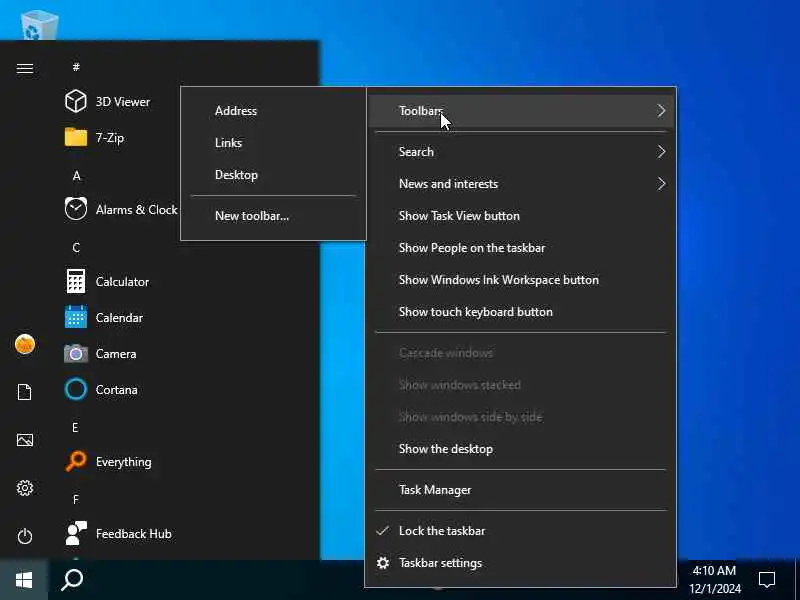Click the Cortana label text
Image resolution: width=800 pixels, height=600 pixels.
(x=116, y=390)
